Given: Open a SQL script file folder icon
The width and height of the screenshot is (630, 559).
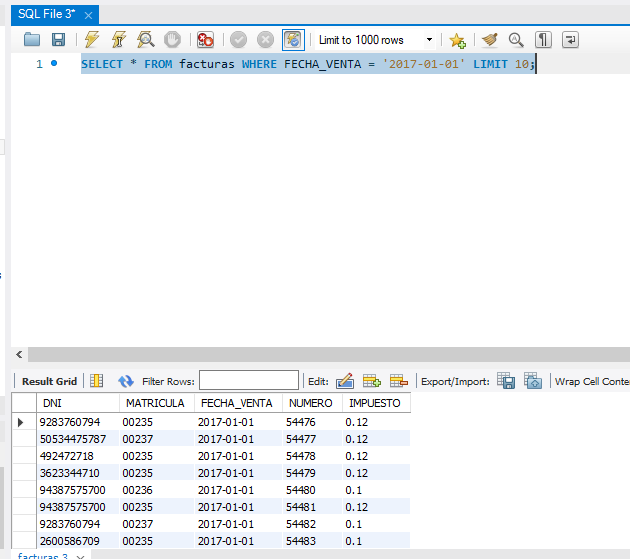Looking at the screenshot, I should (32, 40).
